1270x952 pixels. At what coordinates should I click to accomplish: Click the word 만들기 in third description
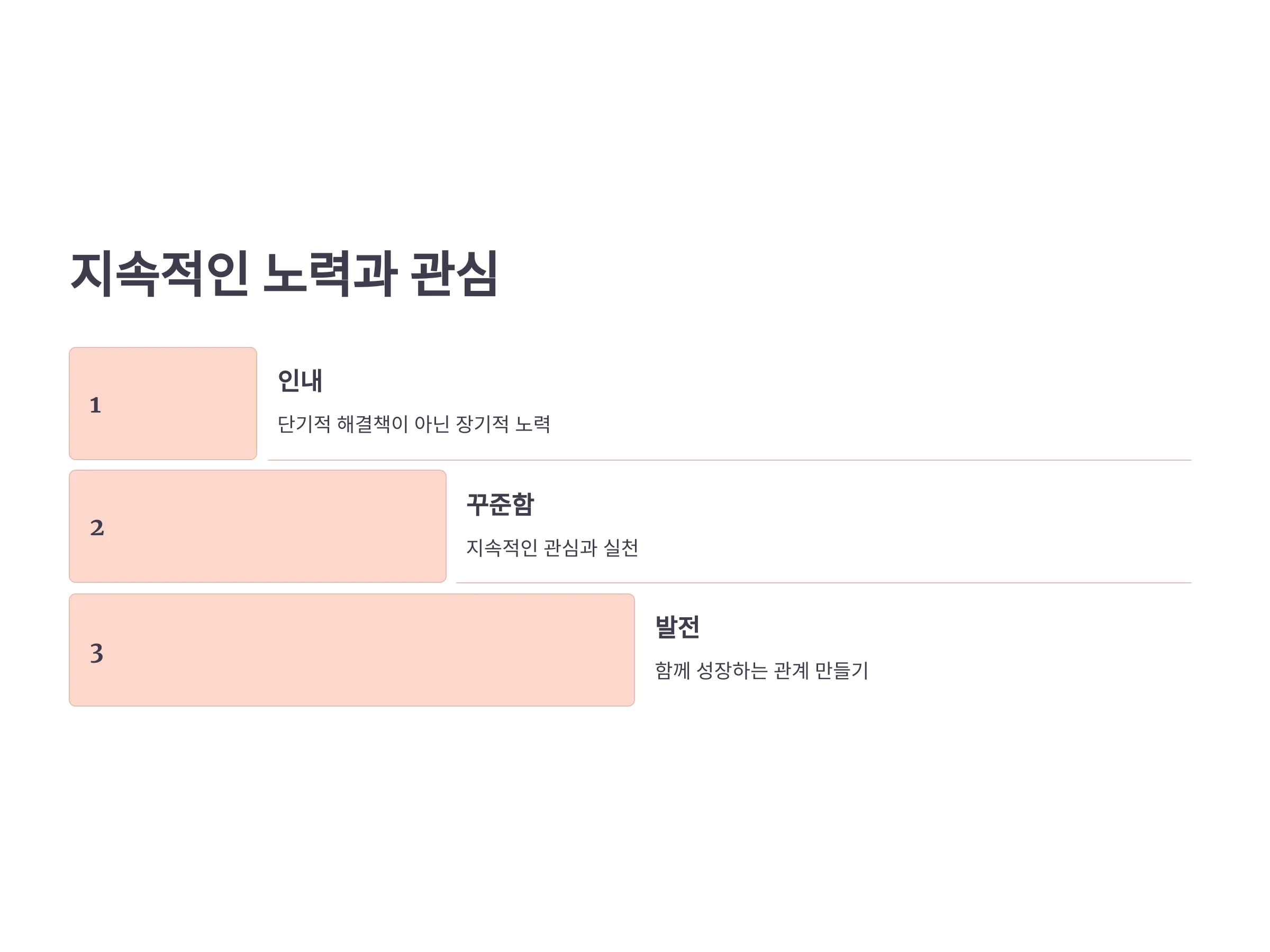point(842,670)
